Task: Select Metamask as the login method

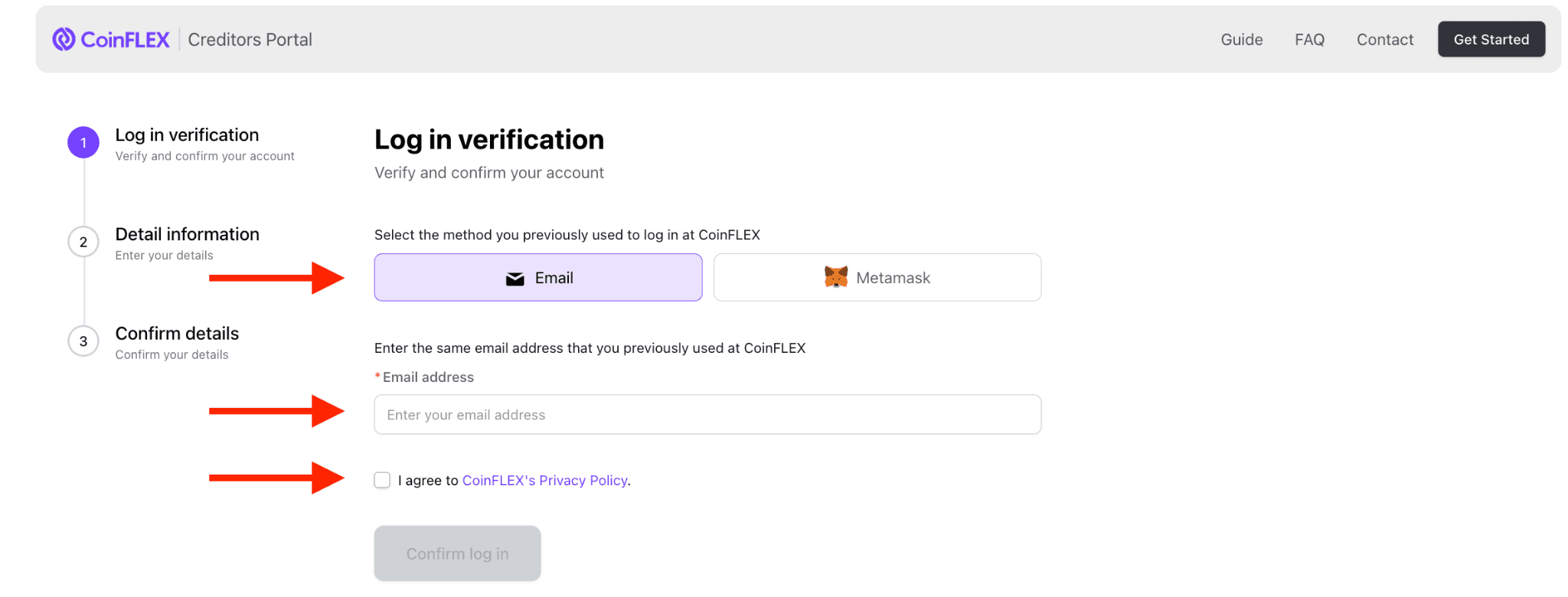Action: pyautogui.click(x=877, y=277)
